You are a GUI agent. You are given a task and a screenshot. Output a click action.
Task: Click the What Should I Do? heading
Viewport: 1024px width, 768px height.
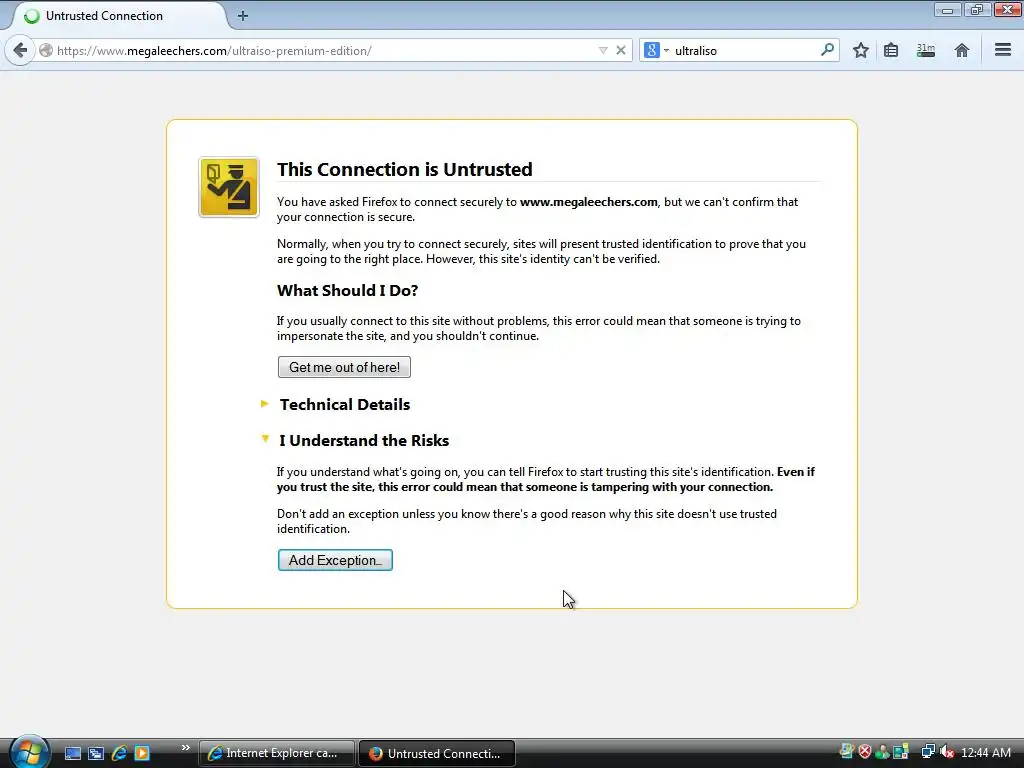[347, 291]
